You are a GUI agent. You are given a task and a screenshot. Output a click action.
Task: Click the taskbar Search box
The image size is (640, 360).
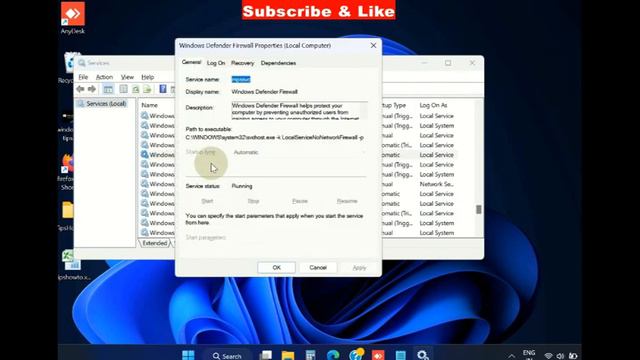[x=227, y=356]
